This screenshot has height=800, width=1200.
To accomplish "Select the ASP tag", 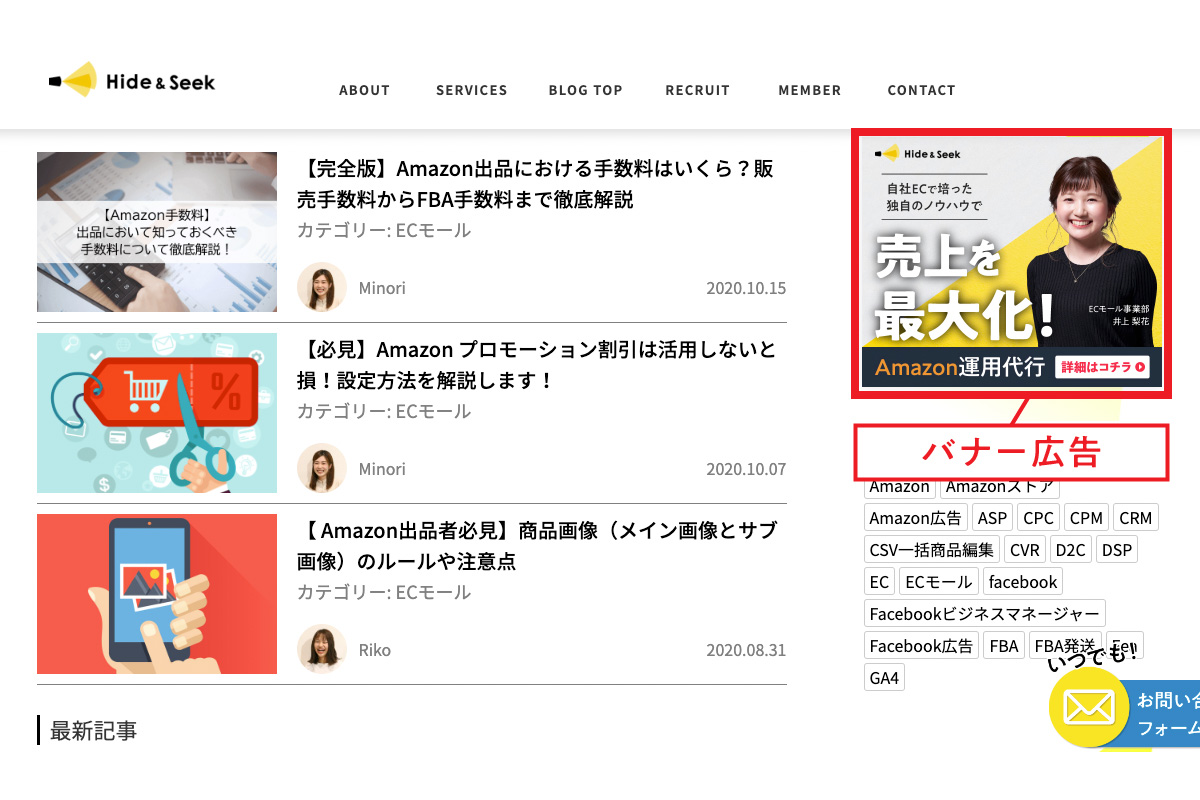I will click(x=992, y=518).
